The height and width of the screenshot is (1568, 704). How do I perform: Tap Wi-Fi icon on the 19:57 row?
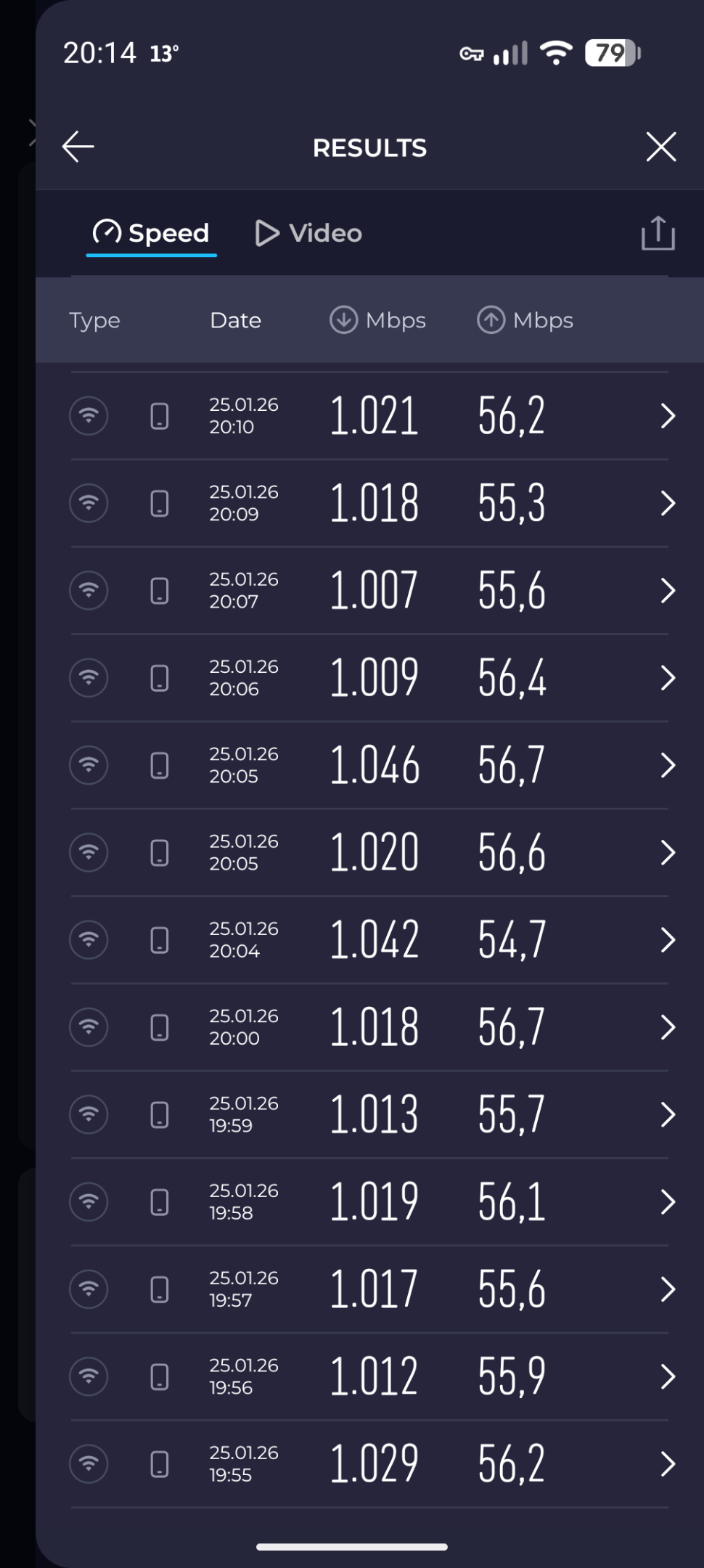point(89,1290)
